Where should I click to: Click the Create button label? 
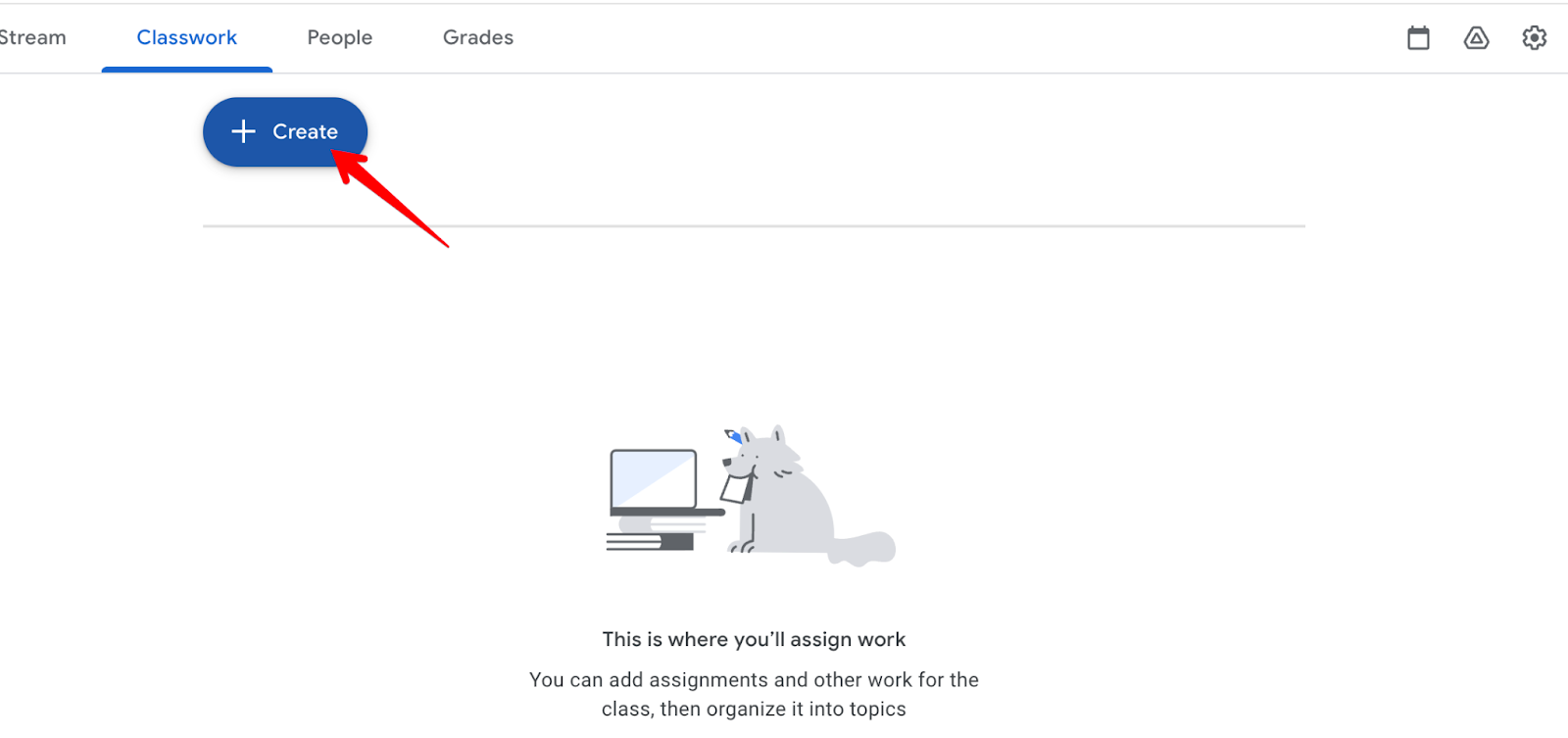pos(305,131)
